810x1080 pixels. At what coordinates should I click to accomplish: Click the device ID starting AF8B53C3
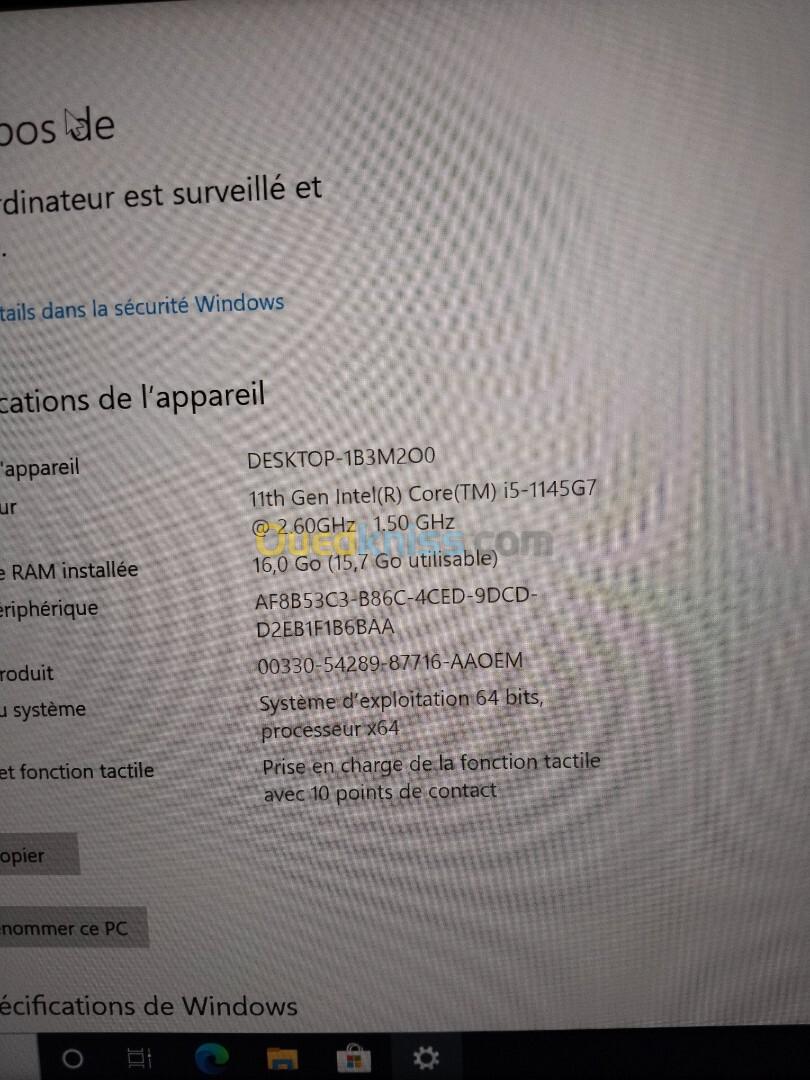395,612
